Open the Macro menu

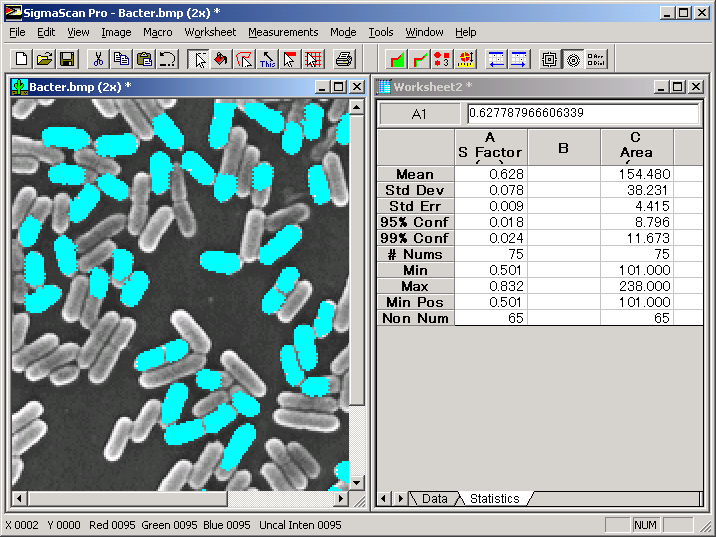[158, 32]
